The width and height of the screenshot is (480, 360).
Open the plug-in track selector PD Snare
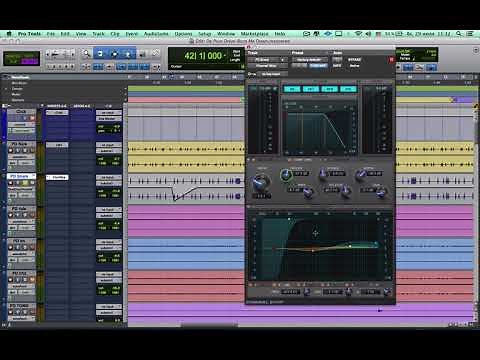click(x=267, y=60)
